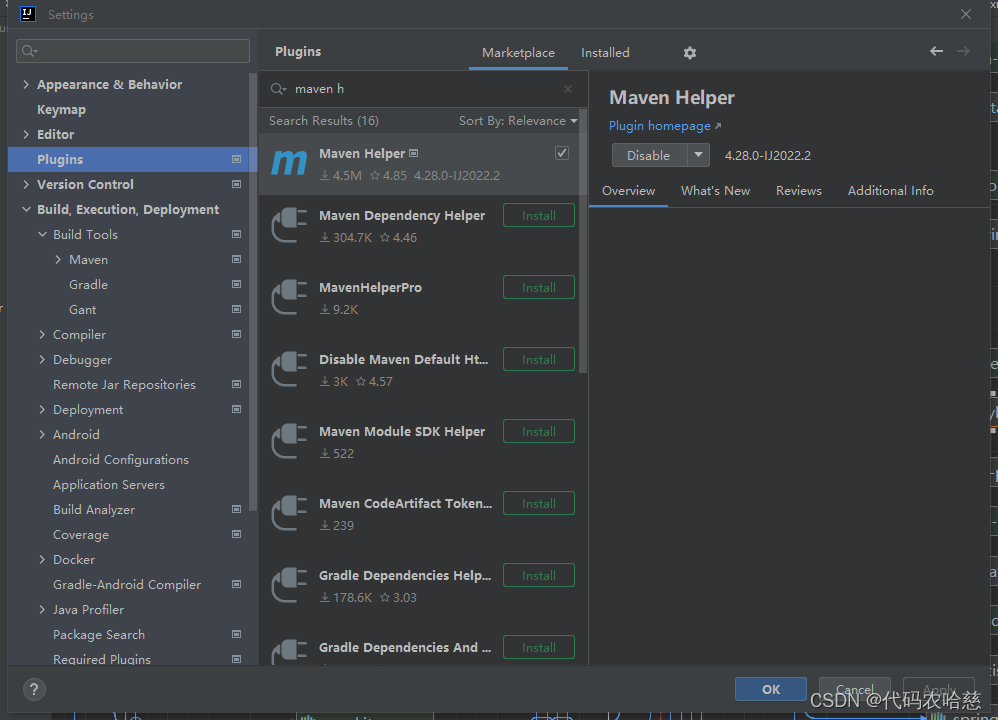The height and width of the screenshot is (720, 998).
Task: Click the Maven Dependency Helper plug icon
Action: 289,225
